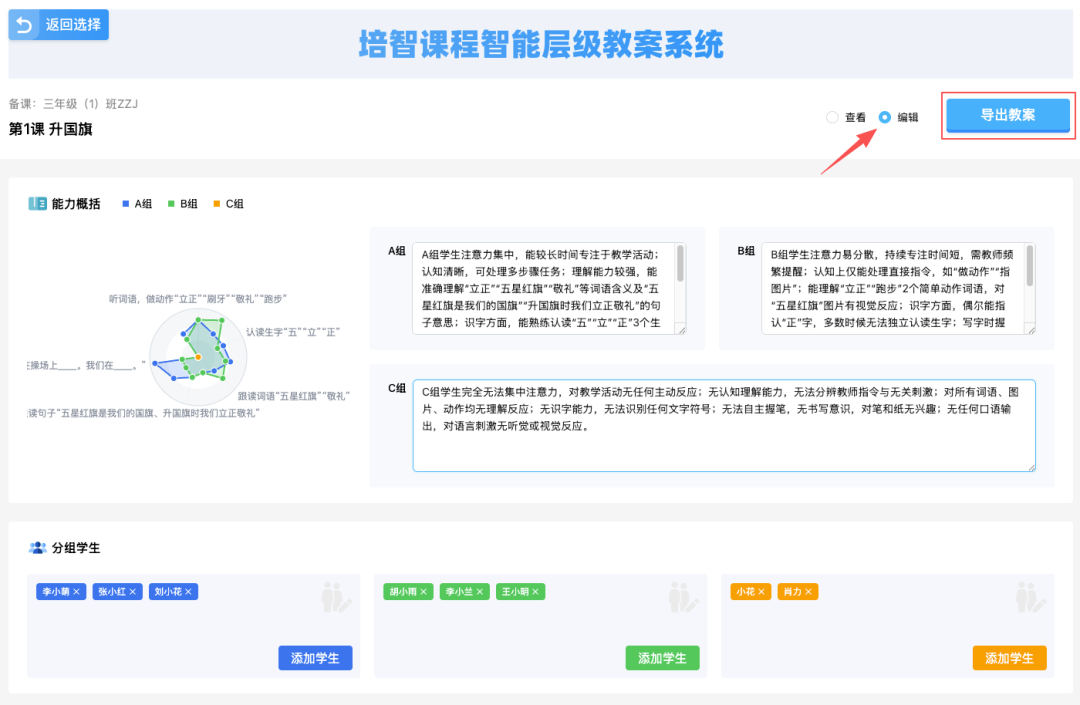The height and width of the screenshot is (705, 1080).
Task: Click the A组 text area resize handle
Action: 682,330
